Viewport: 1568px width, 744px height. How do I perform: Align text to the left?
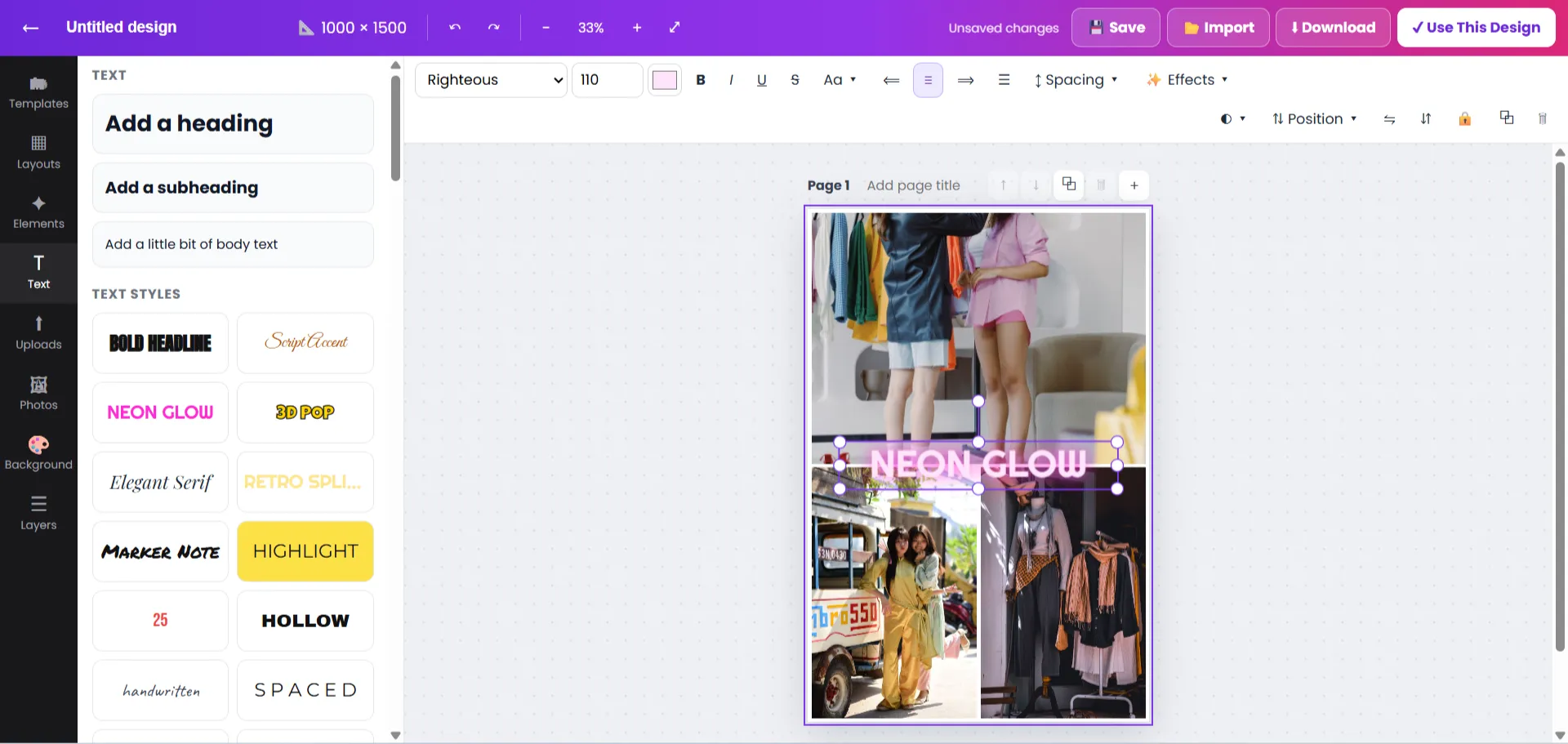coord(891,80)
